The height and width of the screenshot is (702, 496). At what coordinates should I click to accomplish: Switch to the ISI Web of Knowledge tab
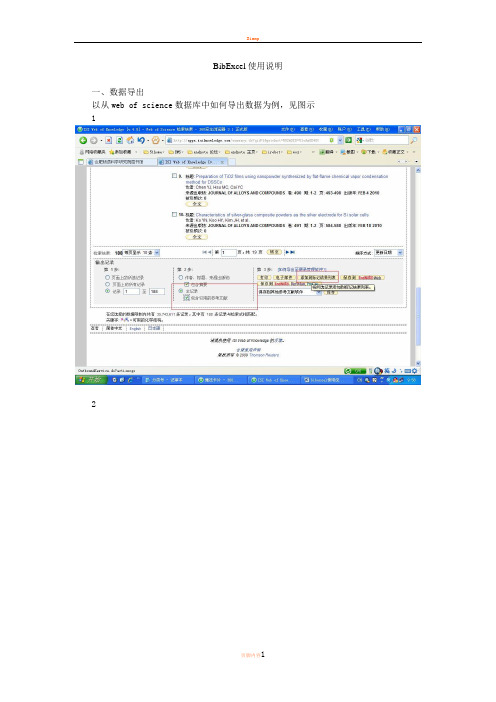pos(193,162)
